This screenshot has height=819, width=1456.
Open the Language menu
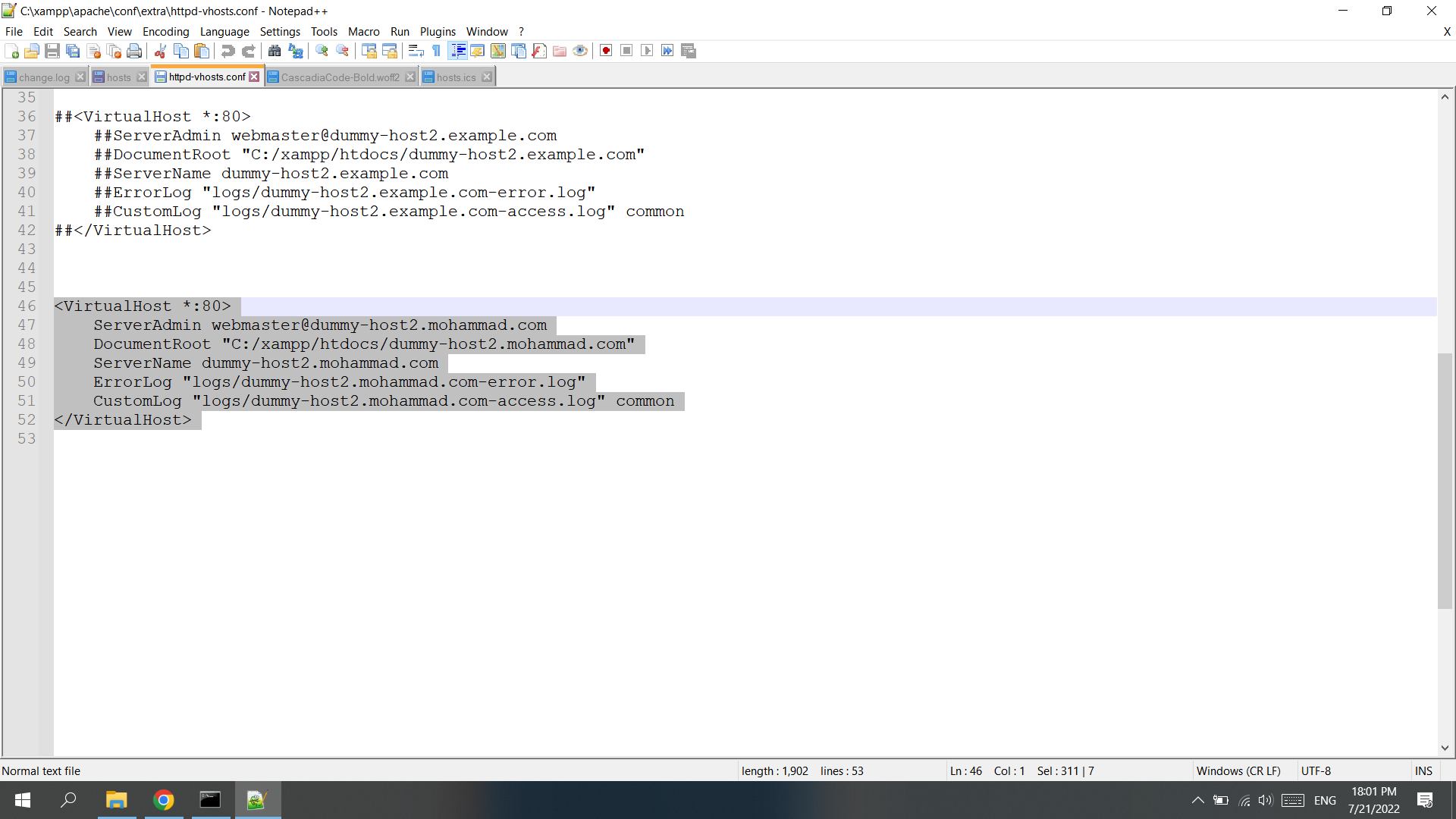224,31
